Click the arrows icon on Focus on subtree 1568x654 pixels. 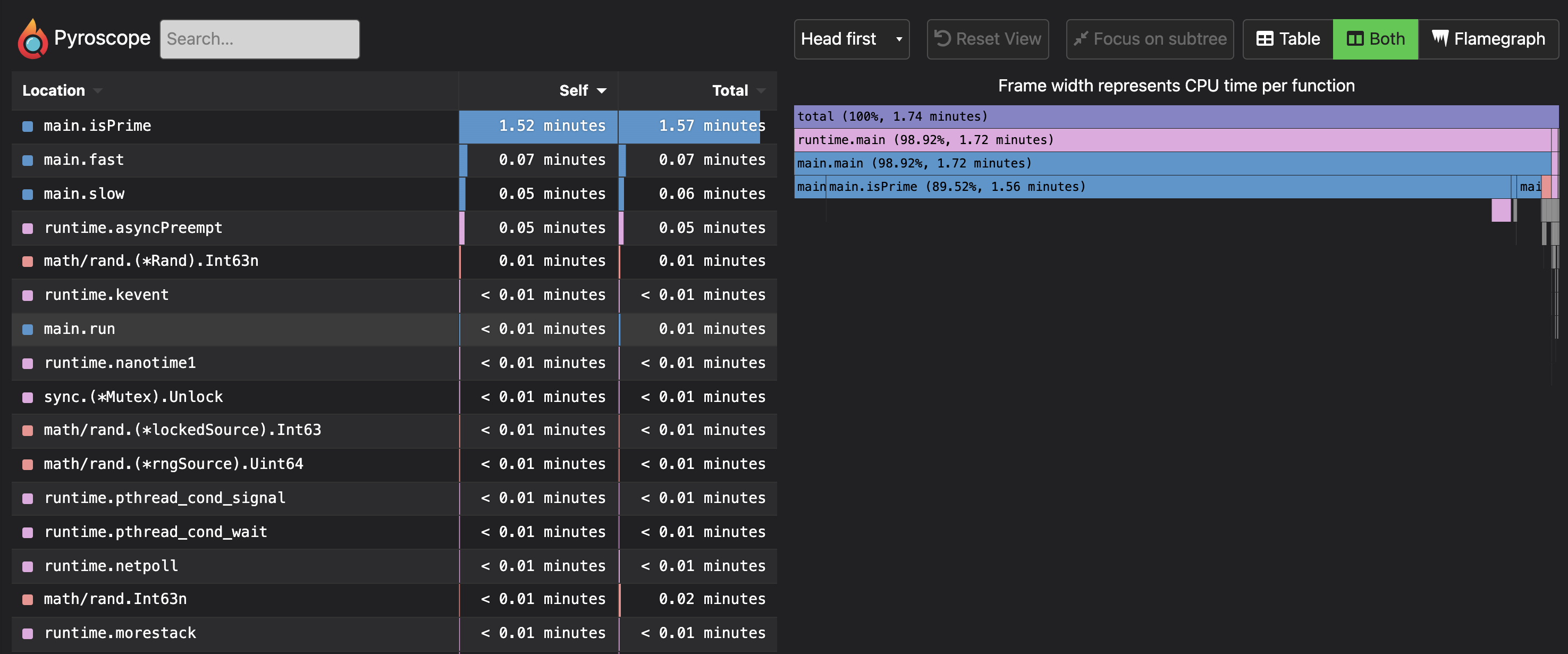[x=1082, y=38]
